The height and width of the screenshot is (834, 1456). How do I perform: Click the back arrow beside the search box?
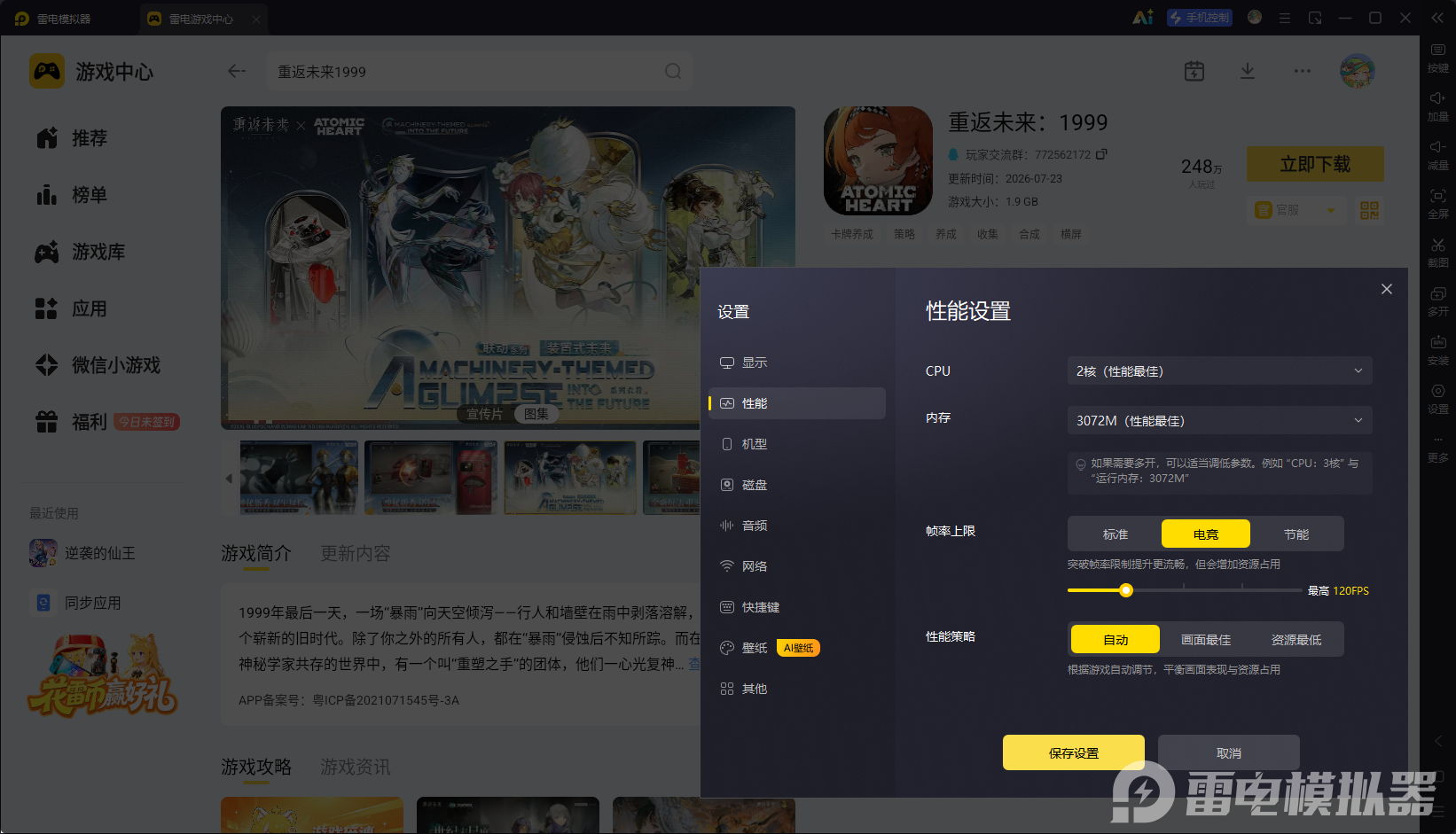pyautogui.click(x=236, y=71)
